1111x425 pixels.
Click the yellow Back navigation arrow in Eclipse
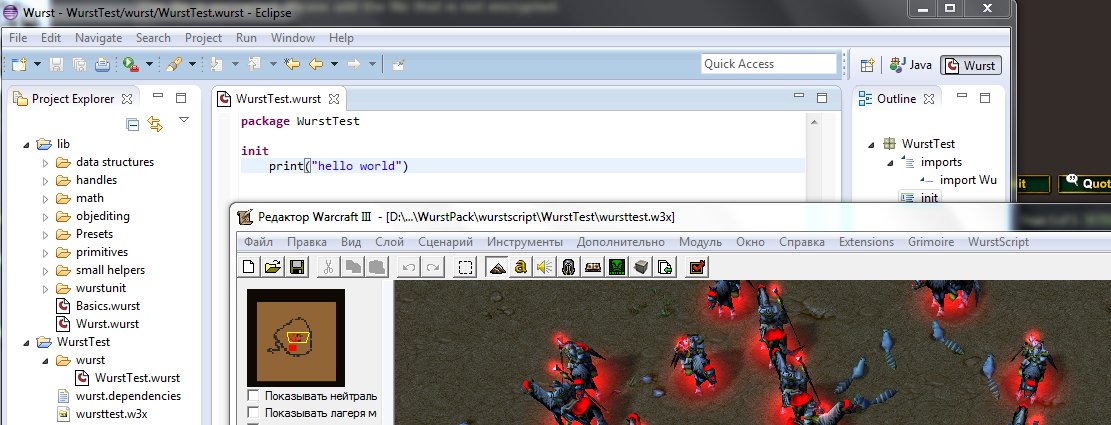(316, 64)
